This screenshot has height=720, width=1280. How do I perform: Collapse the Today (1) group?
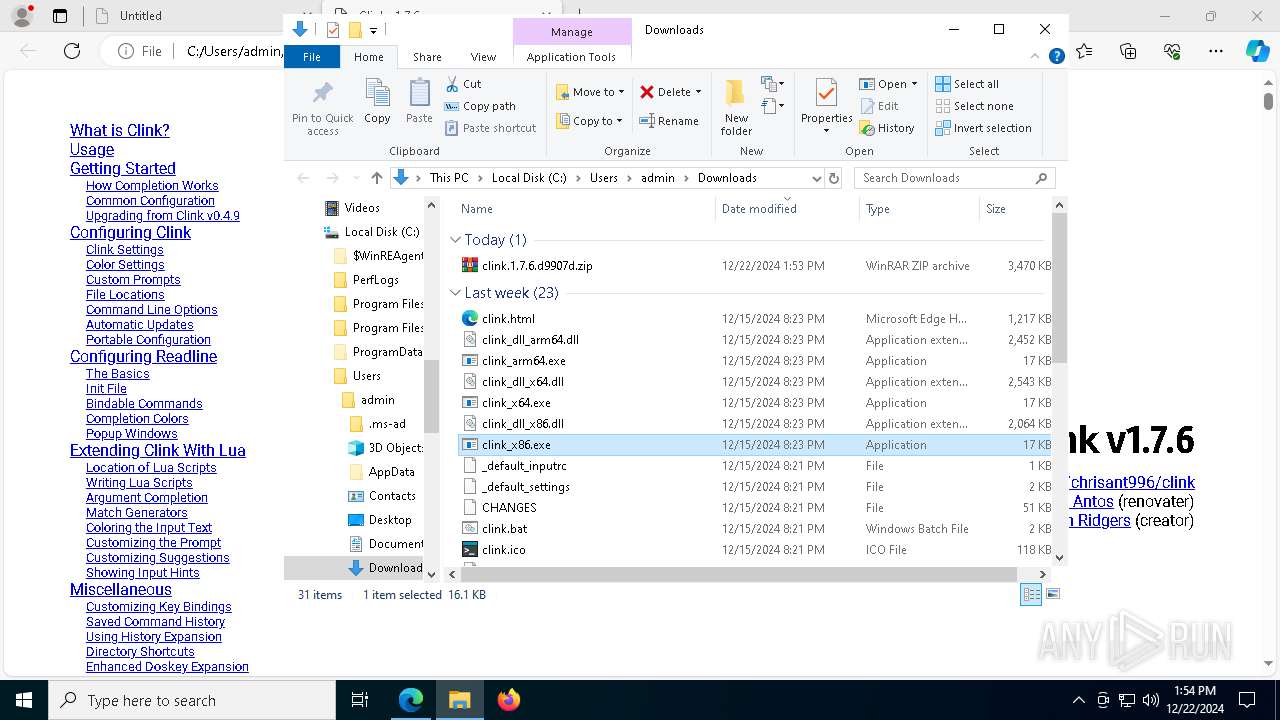pyautogui.click(x=455, y=240)
